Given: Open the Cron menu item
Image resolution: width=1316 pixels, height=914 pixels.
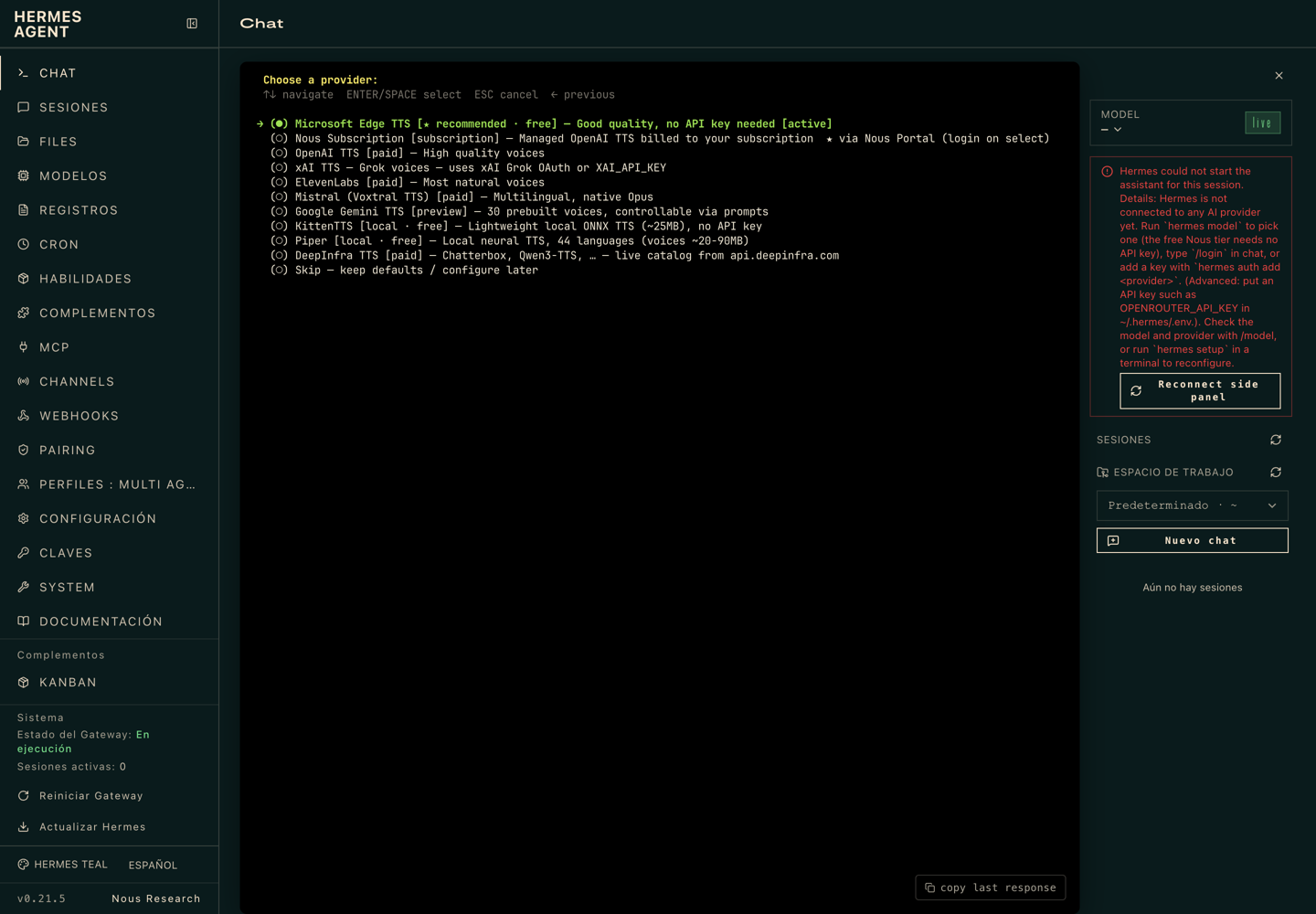Looking at the screenshot, I should click(109, 244).
